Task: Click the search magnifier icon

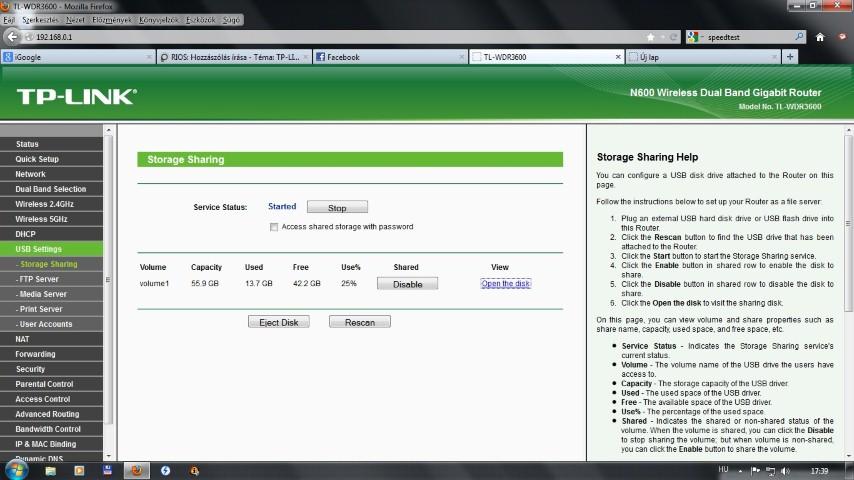Action: pyautogui.click(x=799, y=37)
